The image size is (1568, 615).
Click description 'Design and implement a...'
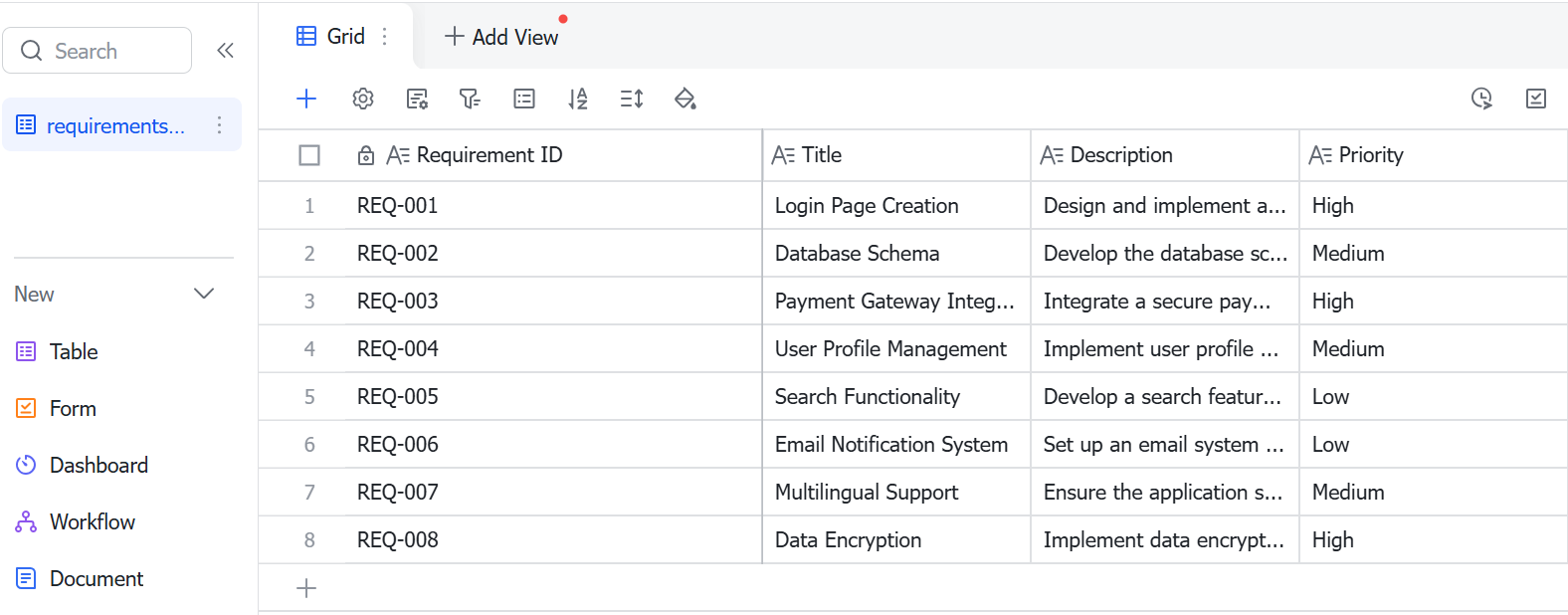click(1165, 205)
